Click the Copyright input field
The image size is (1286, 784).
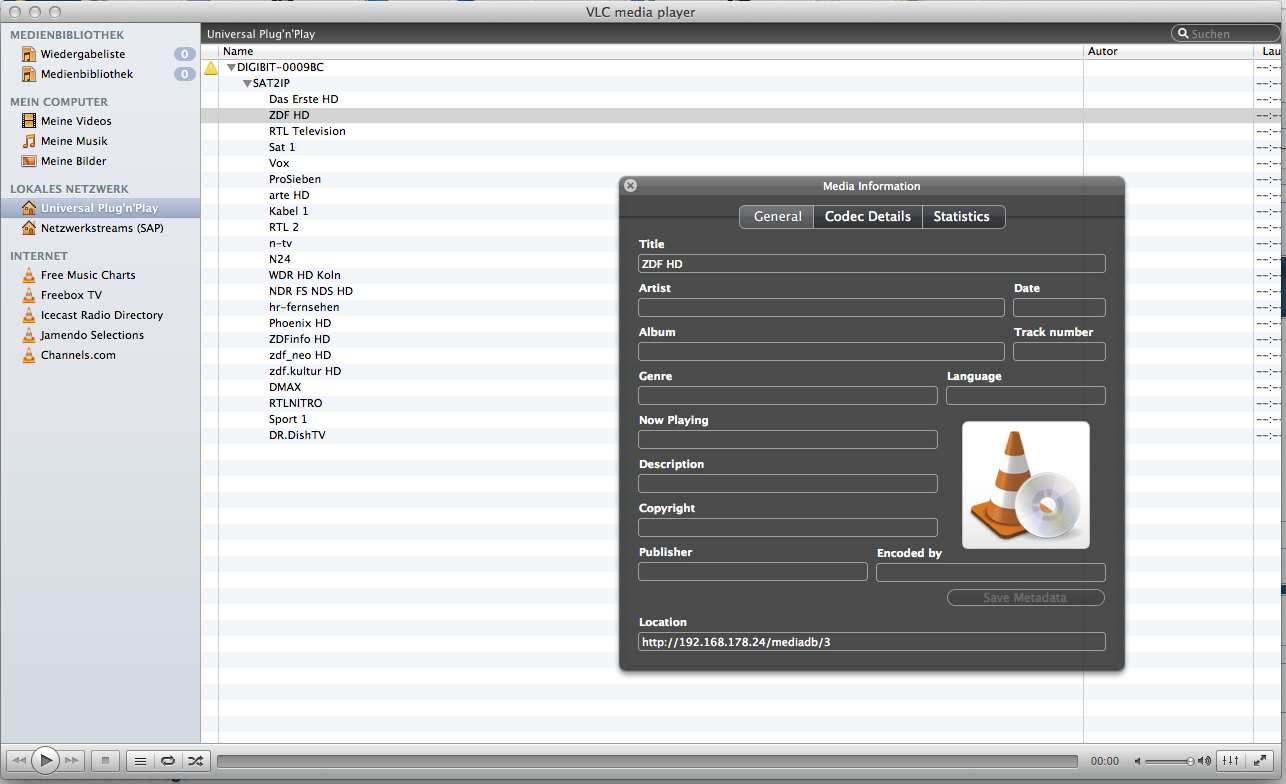click(788, 528)
